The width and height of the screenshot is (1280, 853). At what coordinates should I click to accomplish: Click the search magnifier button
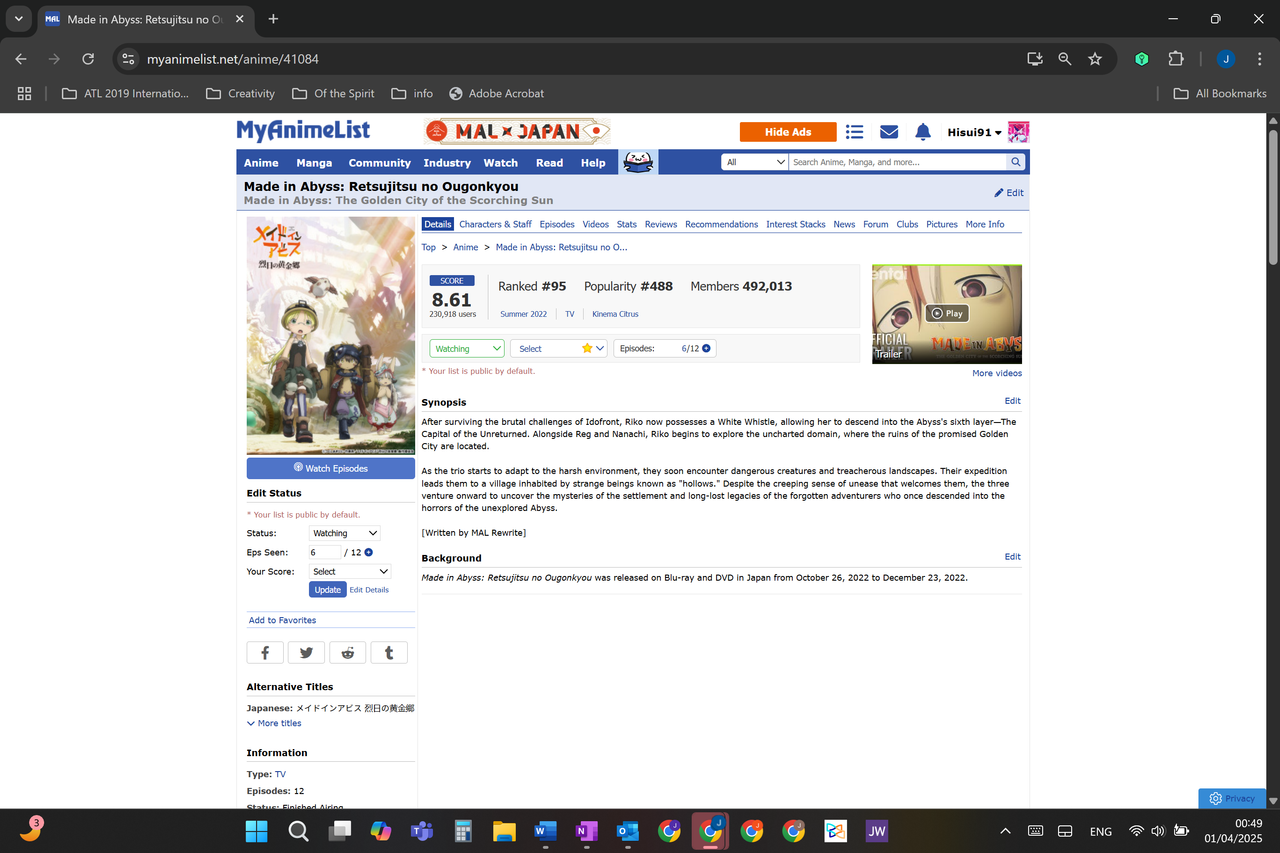click(1016, 162)
